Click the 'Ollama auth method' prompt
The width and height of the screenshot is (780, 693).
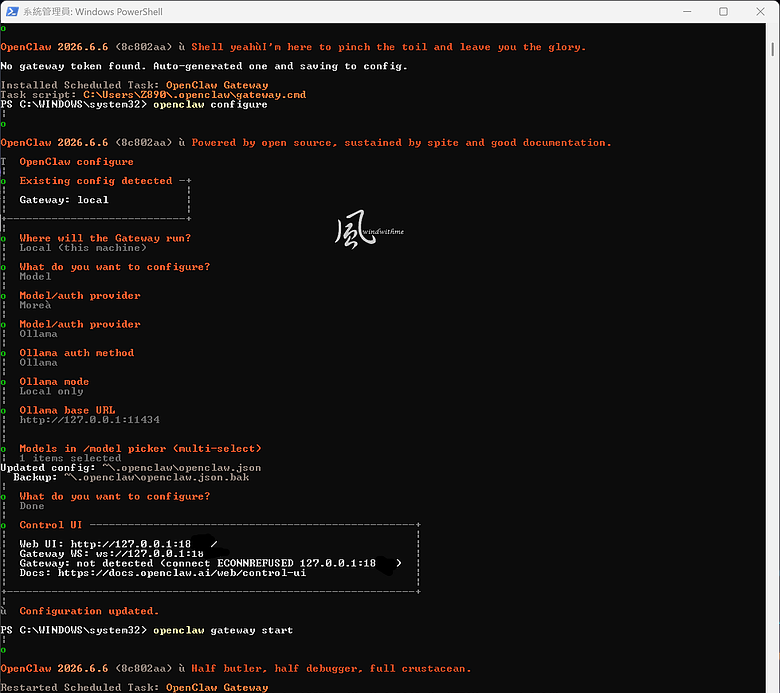click(x=77, y=353)
